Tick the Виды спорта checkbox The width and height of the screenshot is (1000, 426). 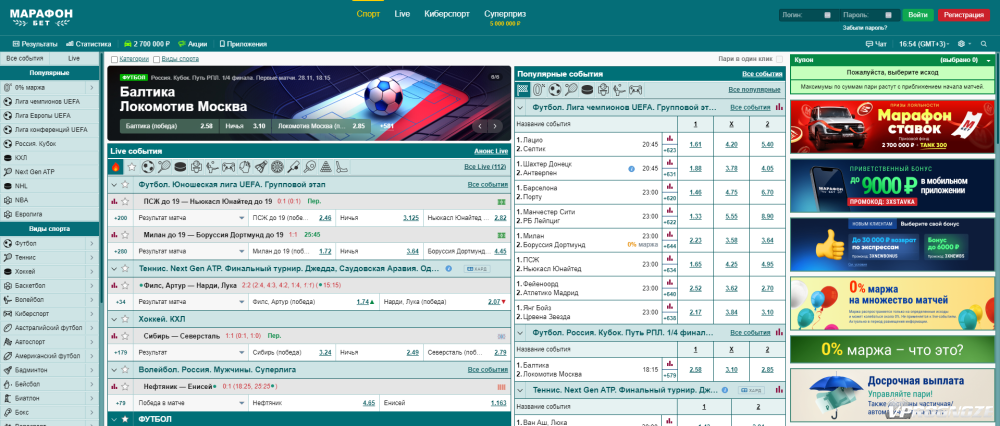pyautogui.click(x=157, y=59)
